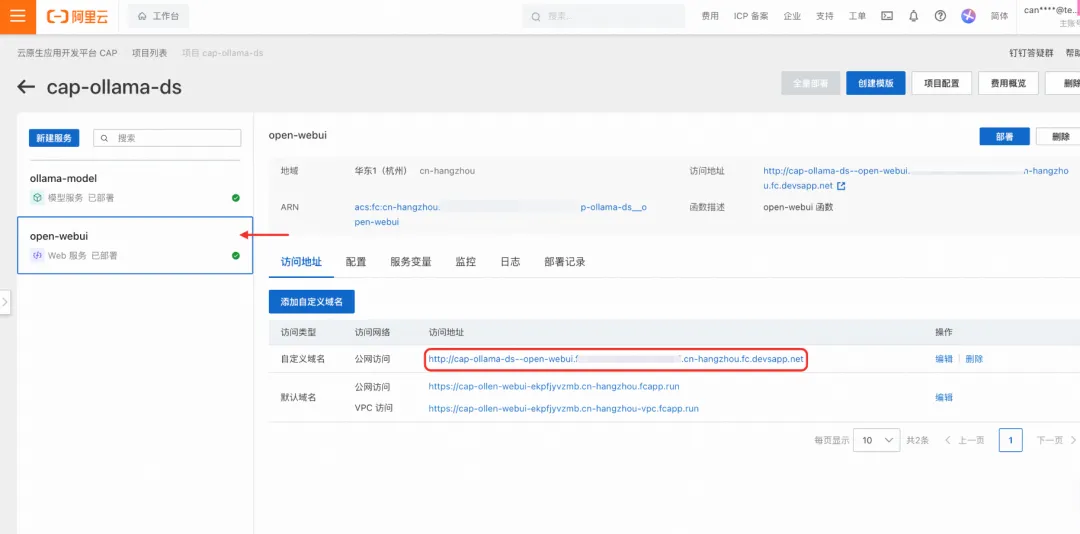This screenshot has height=534, width=1080.
Task: Click the disabled 全量部署 button
Action: click(810, 83)
